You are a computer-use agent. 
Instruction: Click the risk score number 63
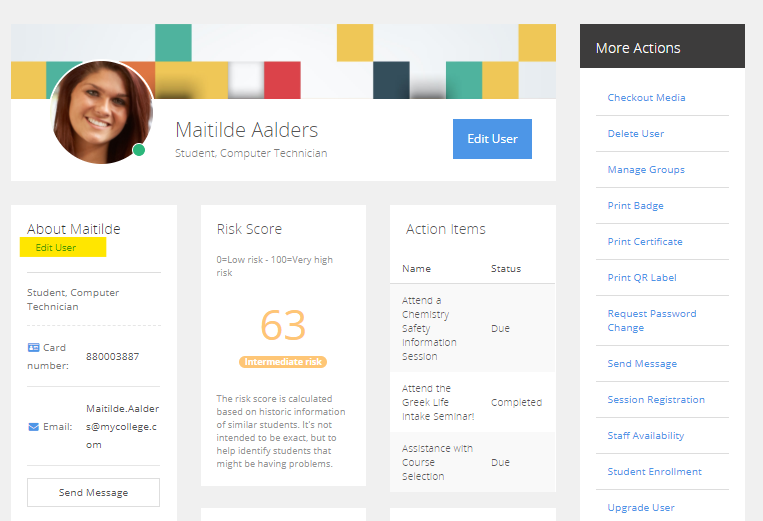[283, 325]
